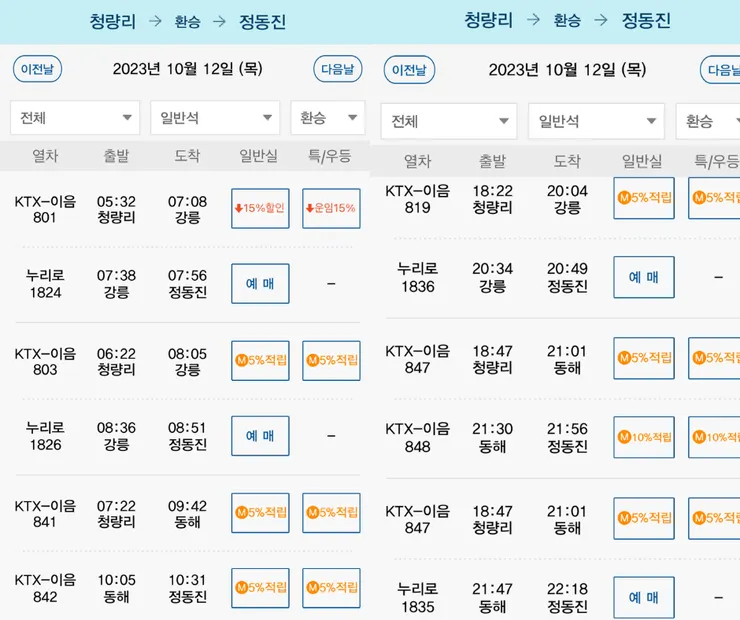Book 누리로 1835 with the 예매 button

pyautogui.click(x=643, y=598)
